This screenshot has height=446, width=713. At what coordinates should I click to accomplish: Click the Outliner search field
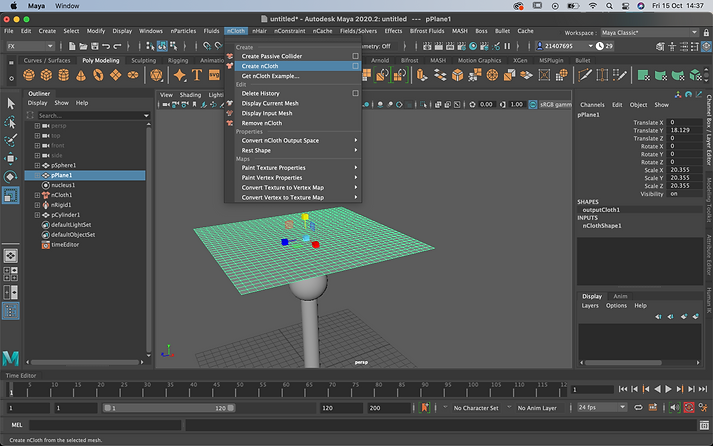pos(93,115)
